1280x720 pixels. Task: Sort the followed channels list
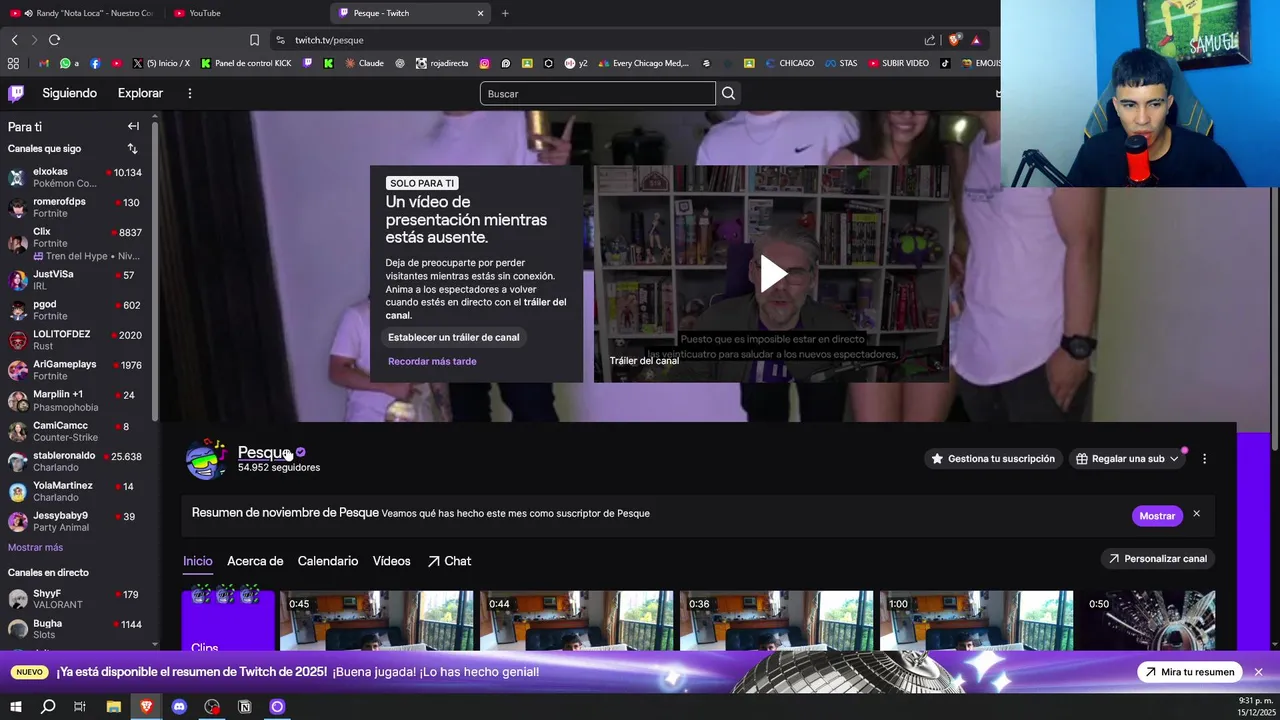(132, 148)
